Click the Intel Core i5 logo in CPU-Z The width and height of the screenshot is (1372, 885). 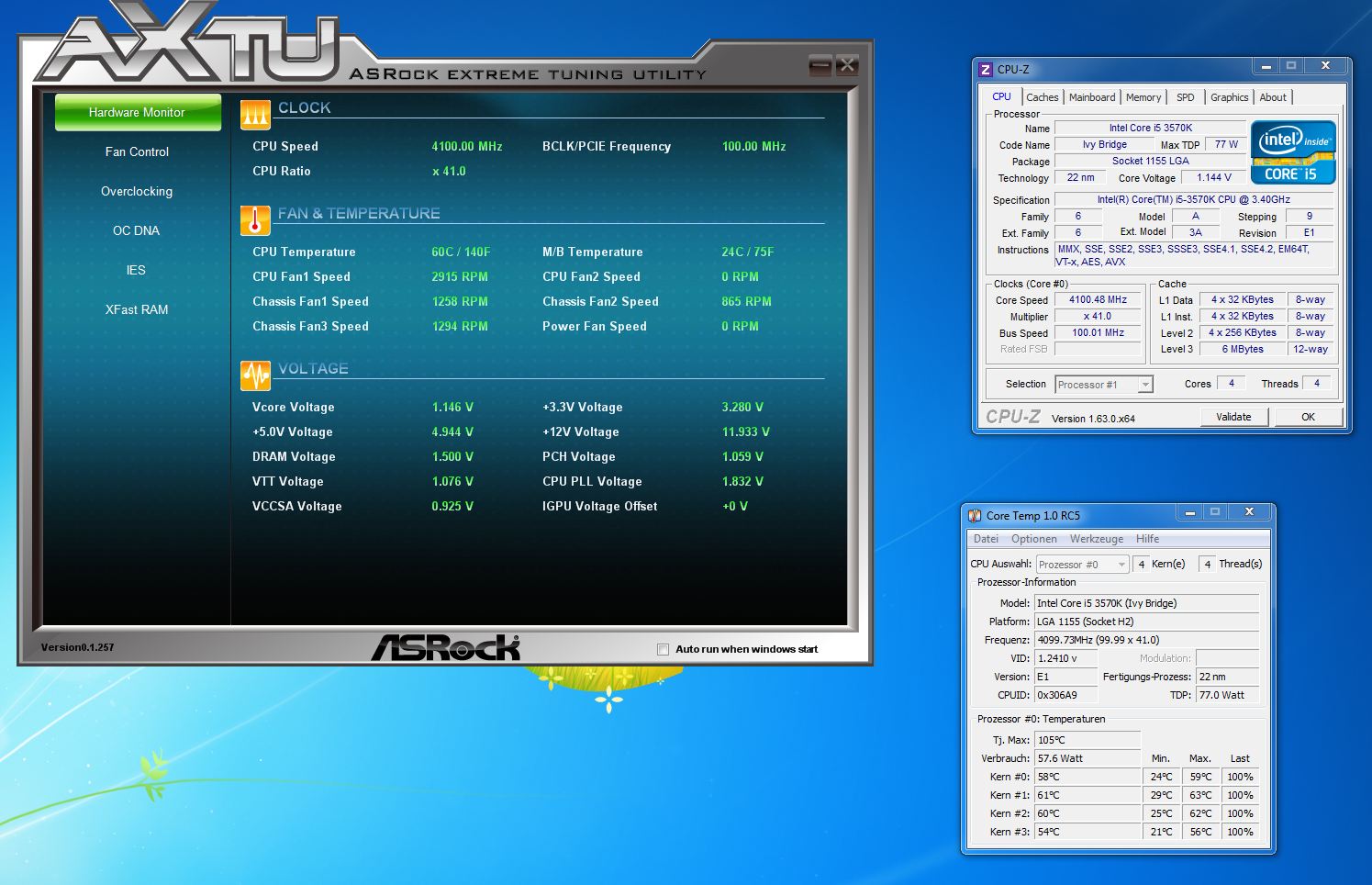[x=1293, y=152]
